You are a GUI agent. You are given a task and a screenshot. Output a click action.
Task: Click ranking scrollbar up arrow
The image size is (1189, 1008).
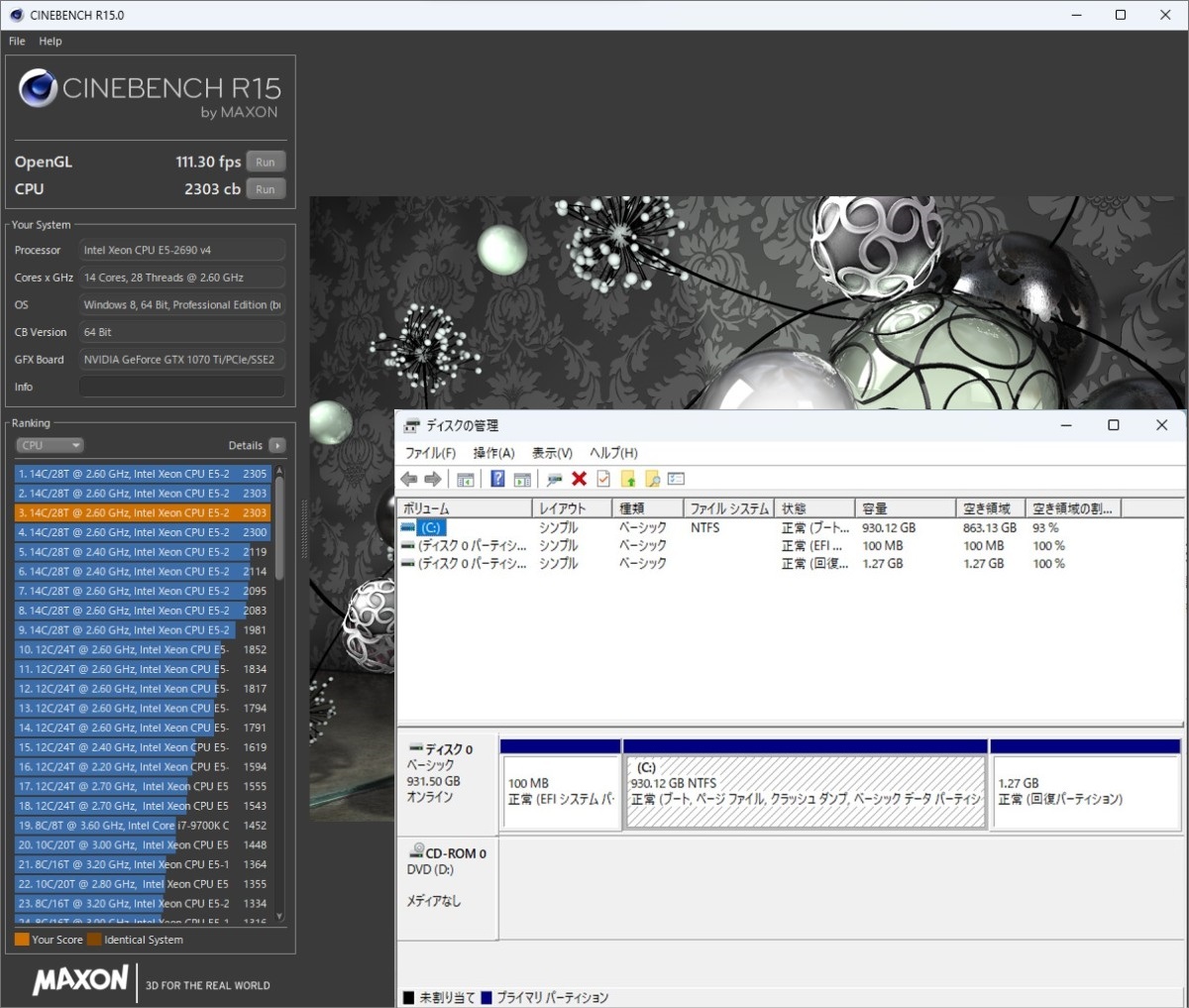tap(279, 470)
